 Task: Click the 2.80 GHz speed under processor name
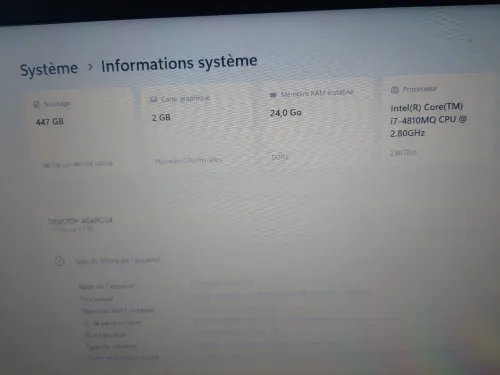403,153
